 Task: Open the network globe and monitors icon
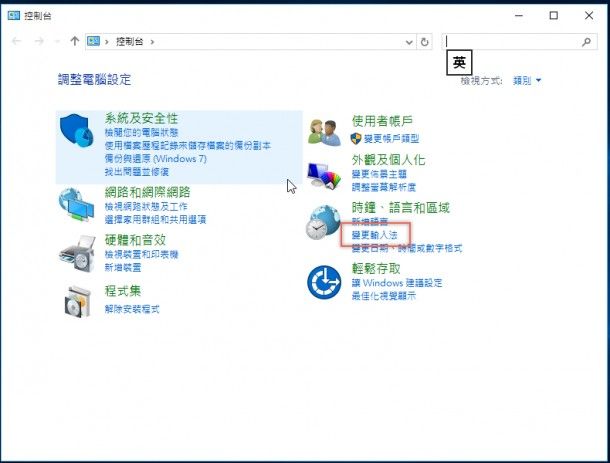[x=76, y=205]
